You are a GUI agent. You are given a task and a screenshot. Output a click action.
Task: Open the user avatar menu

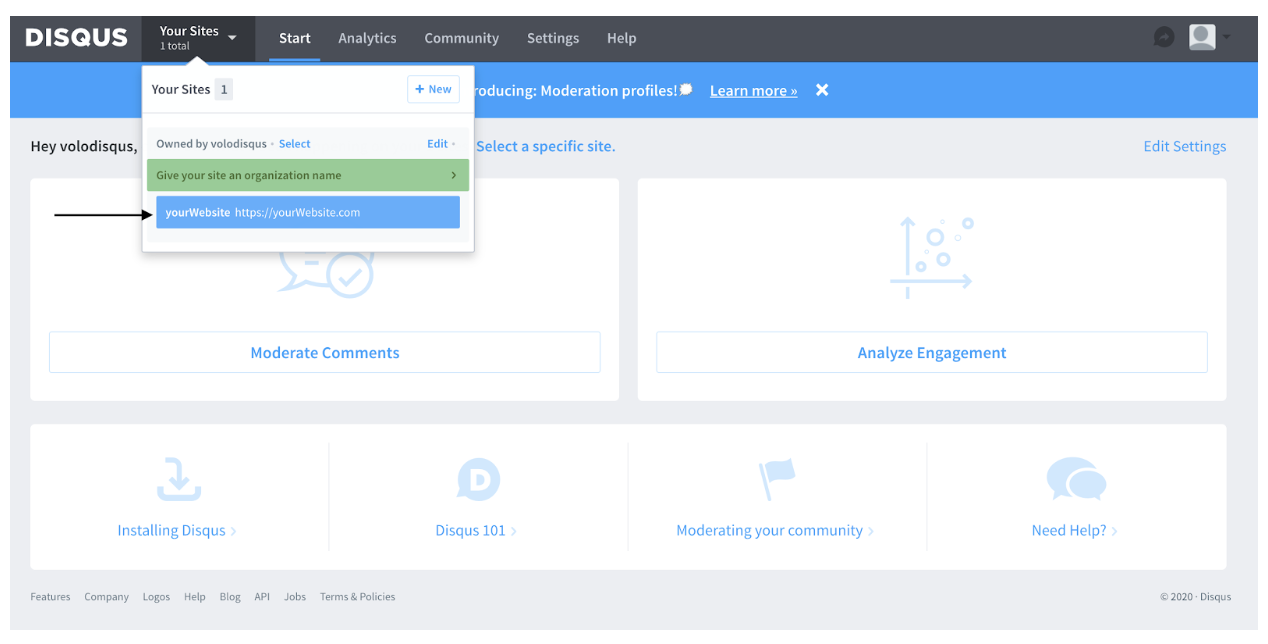click(x=1210, y=38)
